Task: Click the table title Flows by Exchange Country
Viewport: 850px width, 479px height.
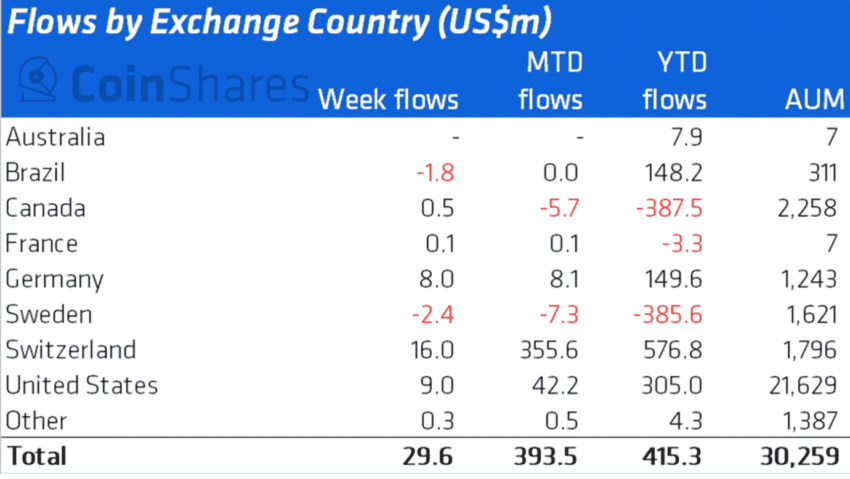Action: [x=280, y=22]
